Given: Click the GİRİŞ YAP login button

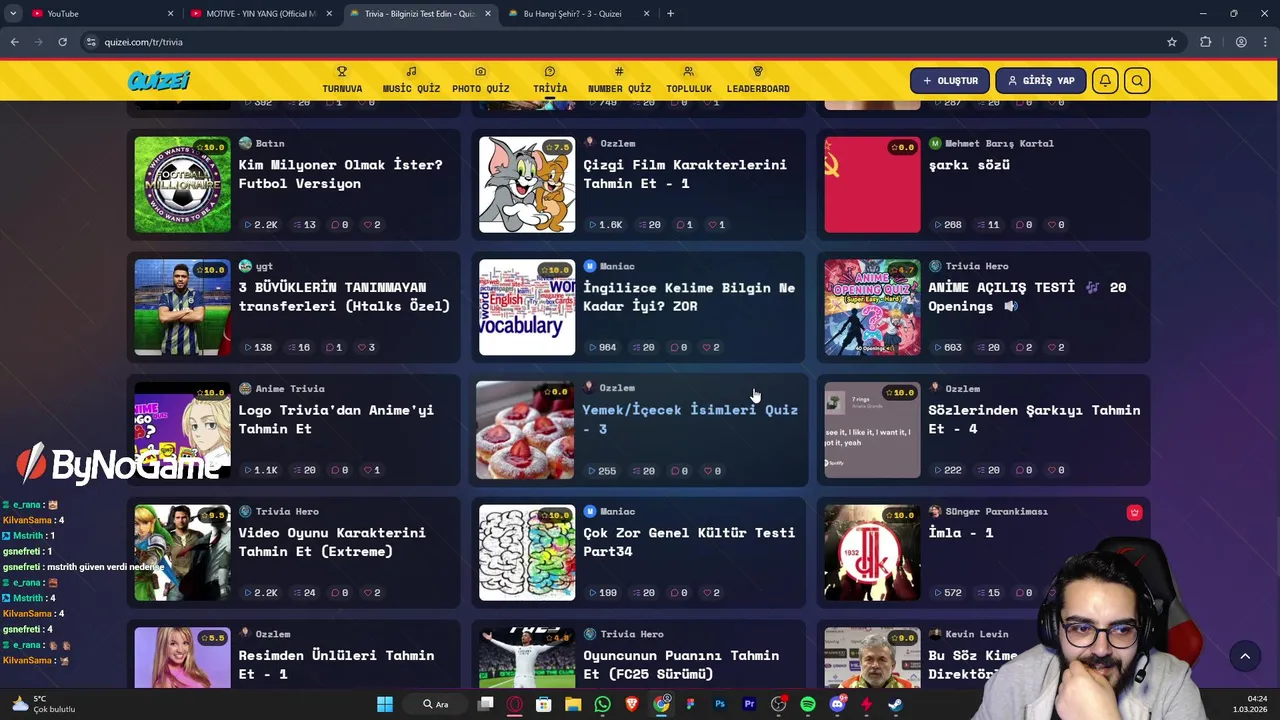Looking at the screenshot, I should (x=1041, y=81).
